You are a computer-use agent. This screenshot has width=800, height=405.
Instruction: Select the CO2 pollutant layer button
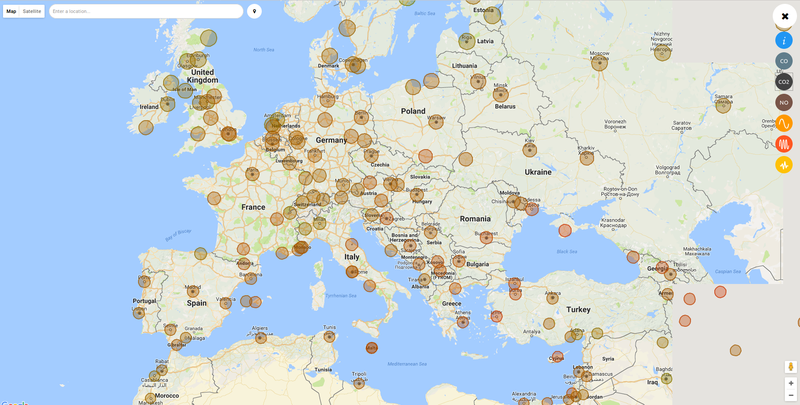coord(784,82)
